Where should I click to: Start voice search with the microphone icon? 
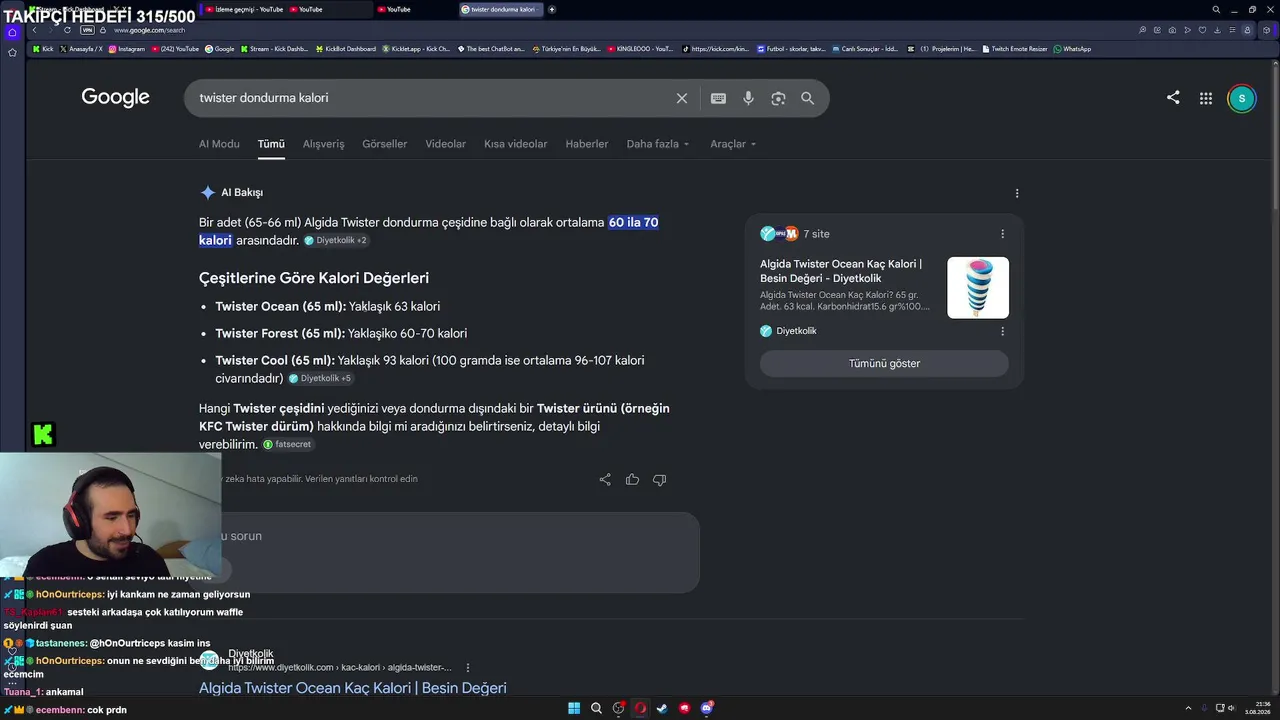click(x=748, y=98)
